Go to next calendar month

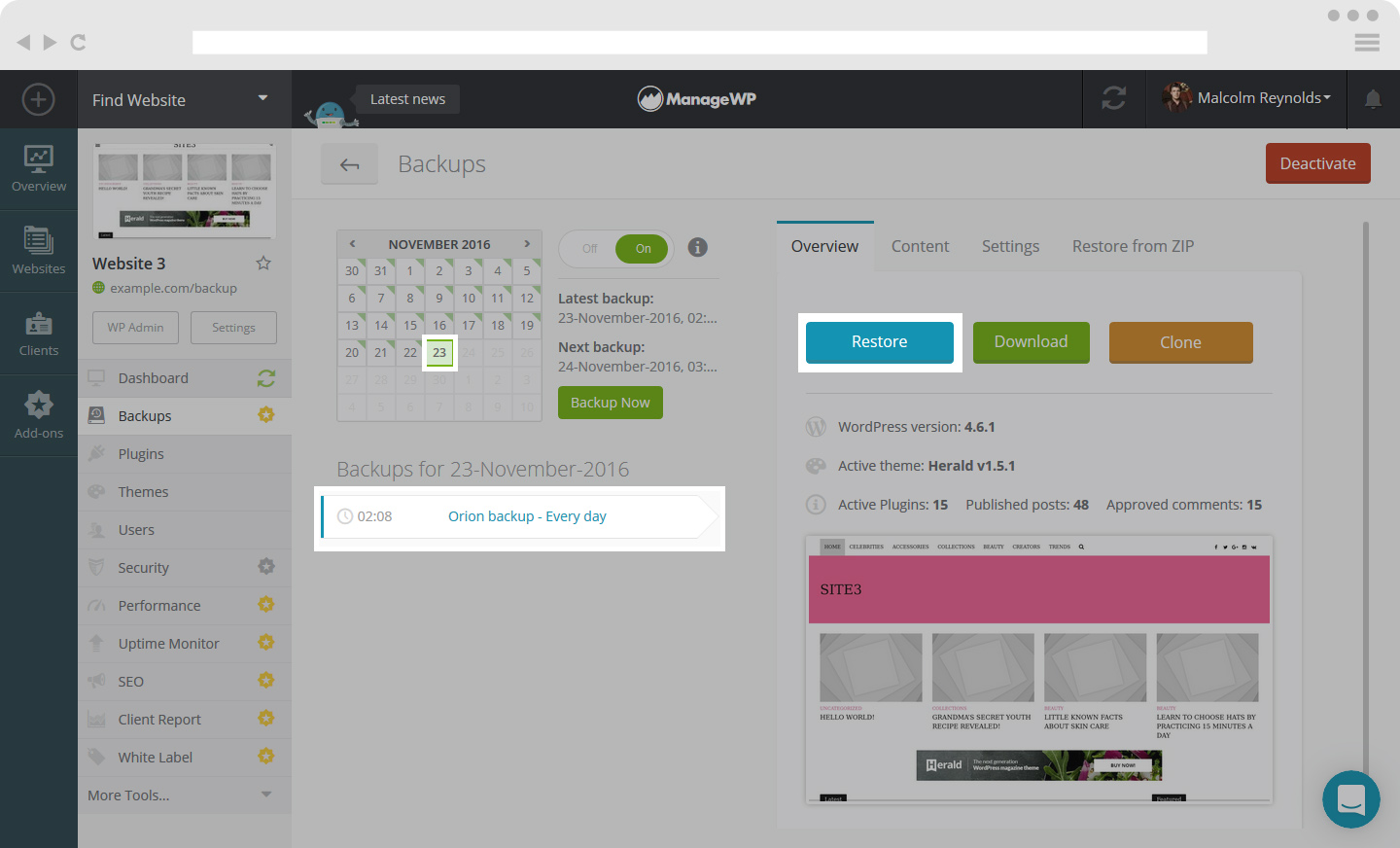[527, 244]
